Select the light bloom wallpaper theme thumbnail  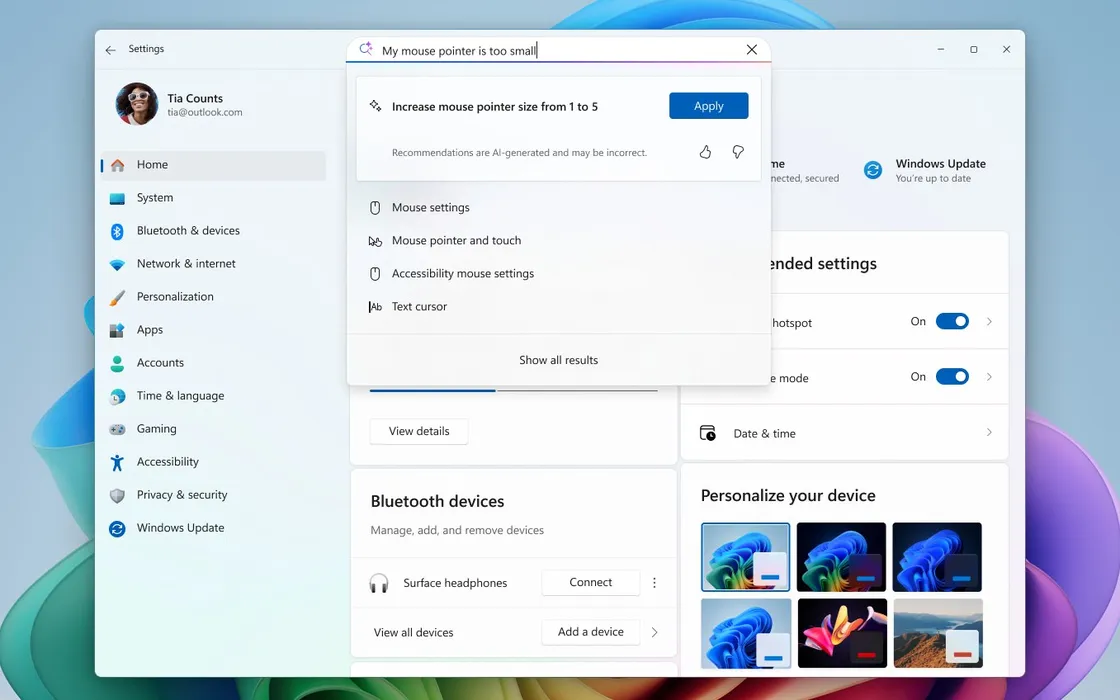pos(746,557)
